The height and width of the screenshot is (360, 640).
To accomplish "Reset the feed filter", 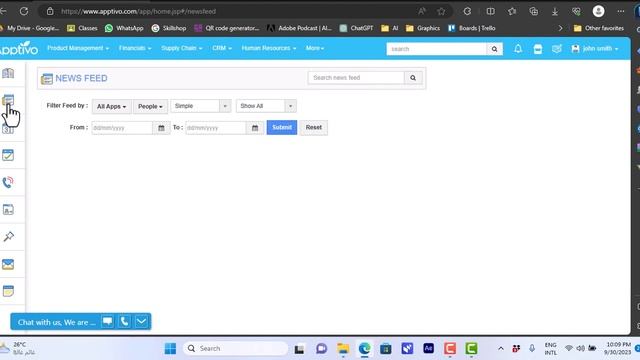I will coord(313,127).
